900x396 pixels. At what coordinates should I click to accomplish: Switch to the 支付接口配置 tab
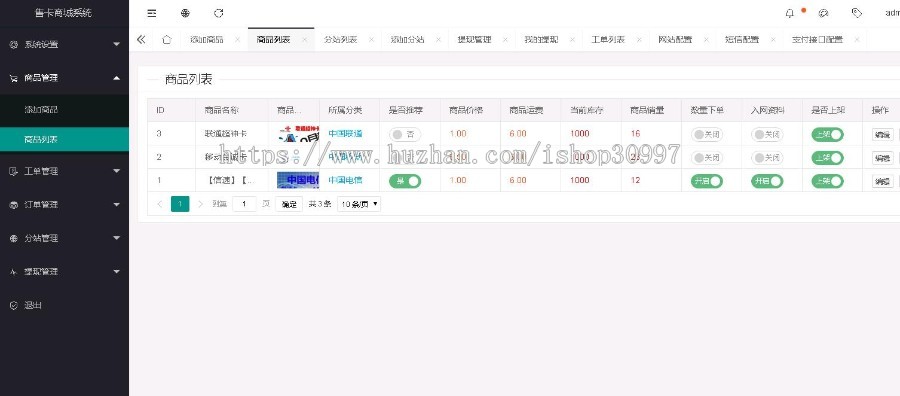pos(817,40)
